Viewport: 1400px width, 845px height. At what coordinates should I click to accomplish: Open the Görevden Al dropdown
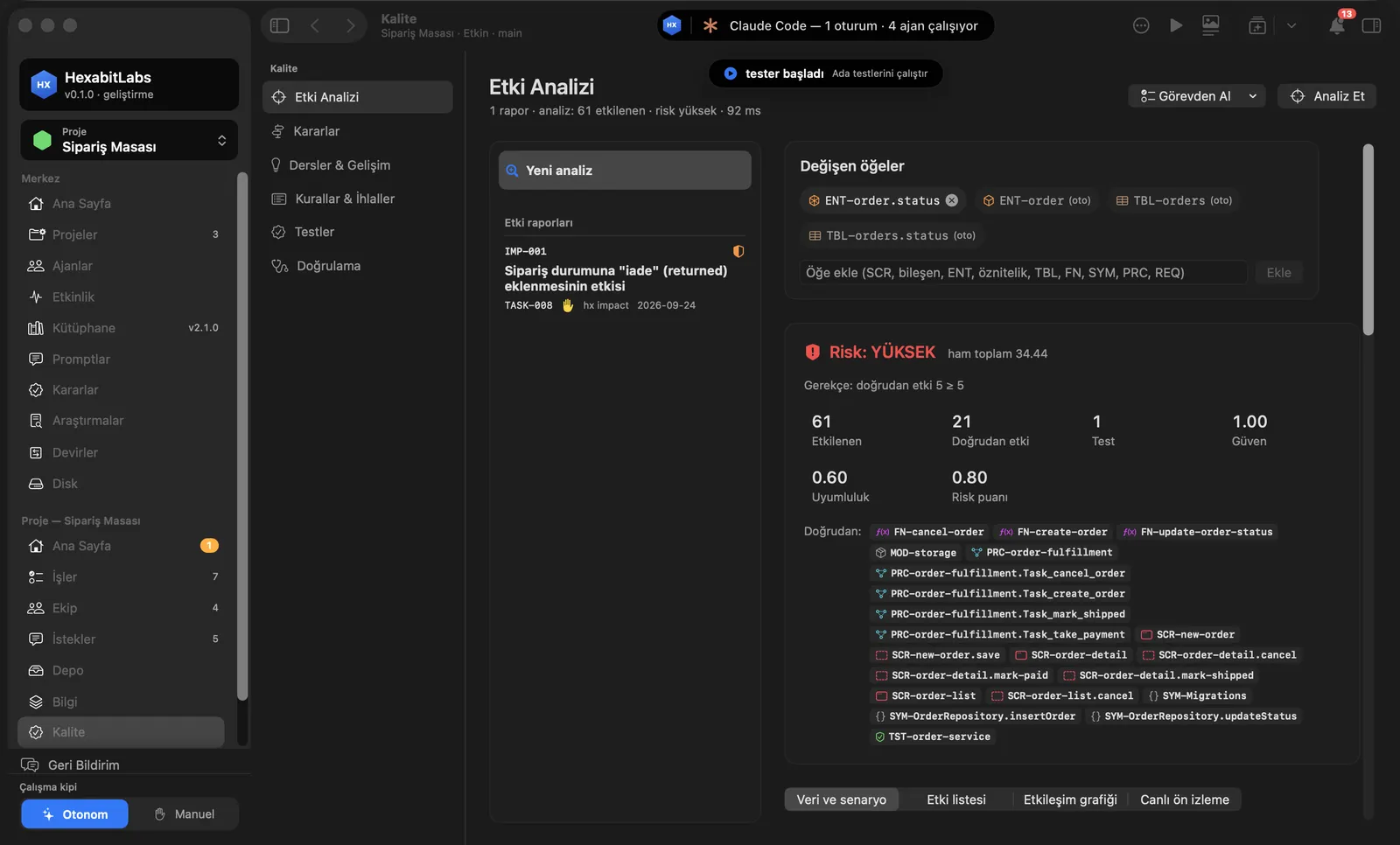(1197, 96)
